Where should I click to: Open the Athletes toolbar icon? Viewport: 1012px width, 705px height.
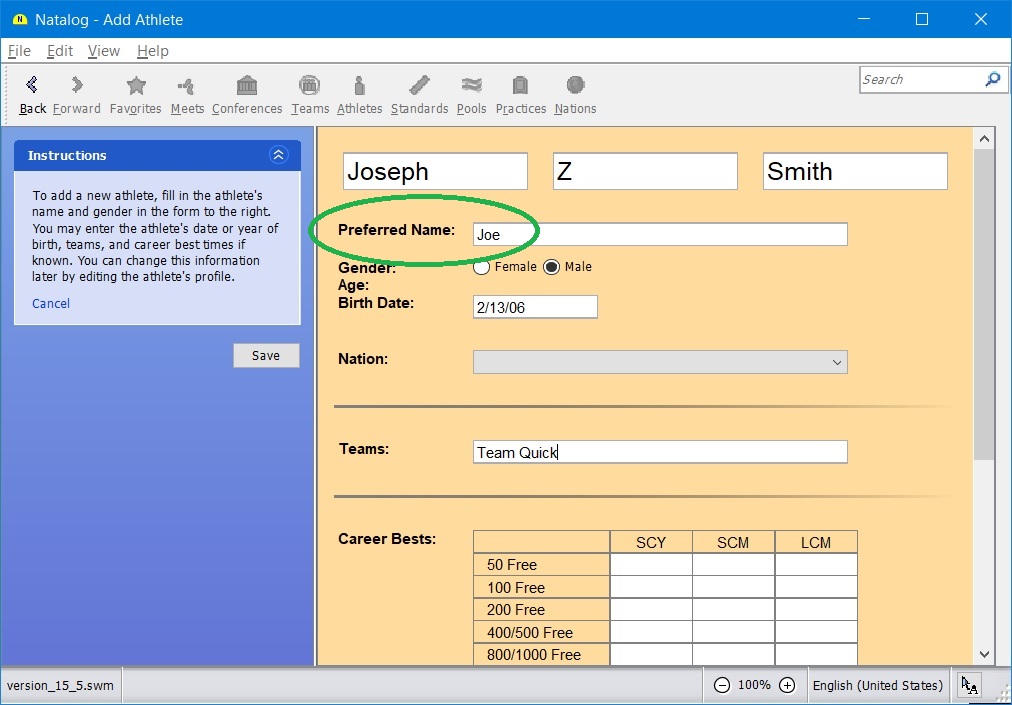click(359, 86)
